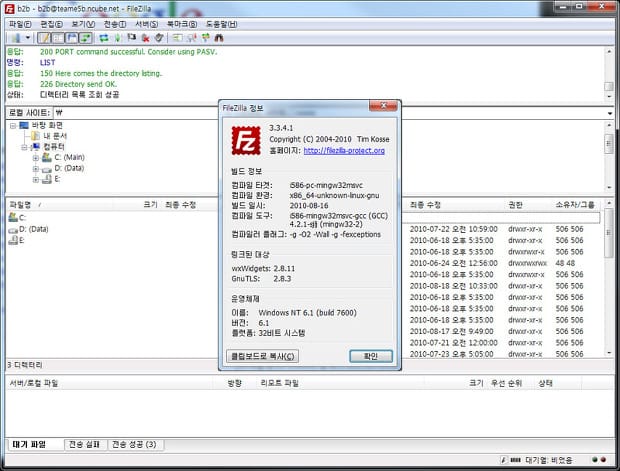Open the 북마크(B) menu
This screenshot has width=620, height=471.
click(x=181, y=24)
